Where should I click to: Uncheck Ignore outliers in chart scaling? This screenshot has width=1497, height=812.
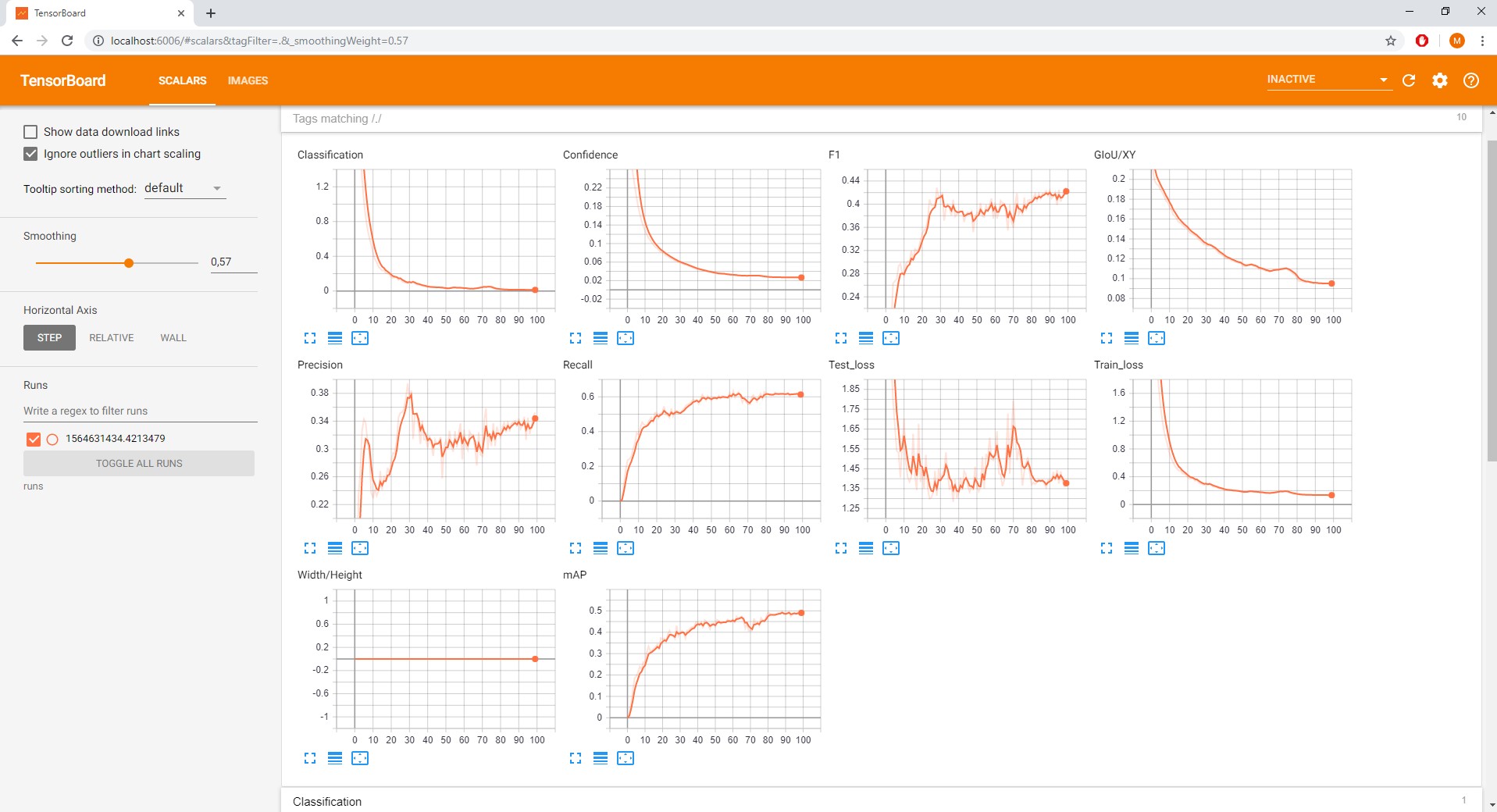[30, 154]
